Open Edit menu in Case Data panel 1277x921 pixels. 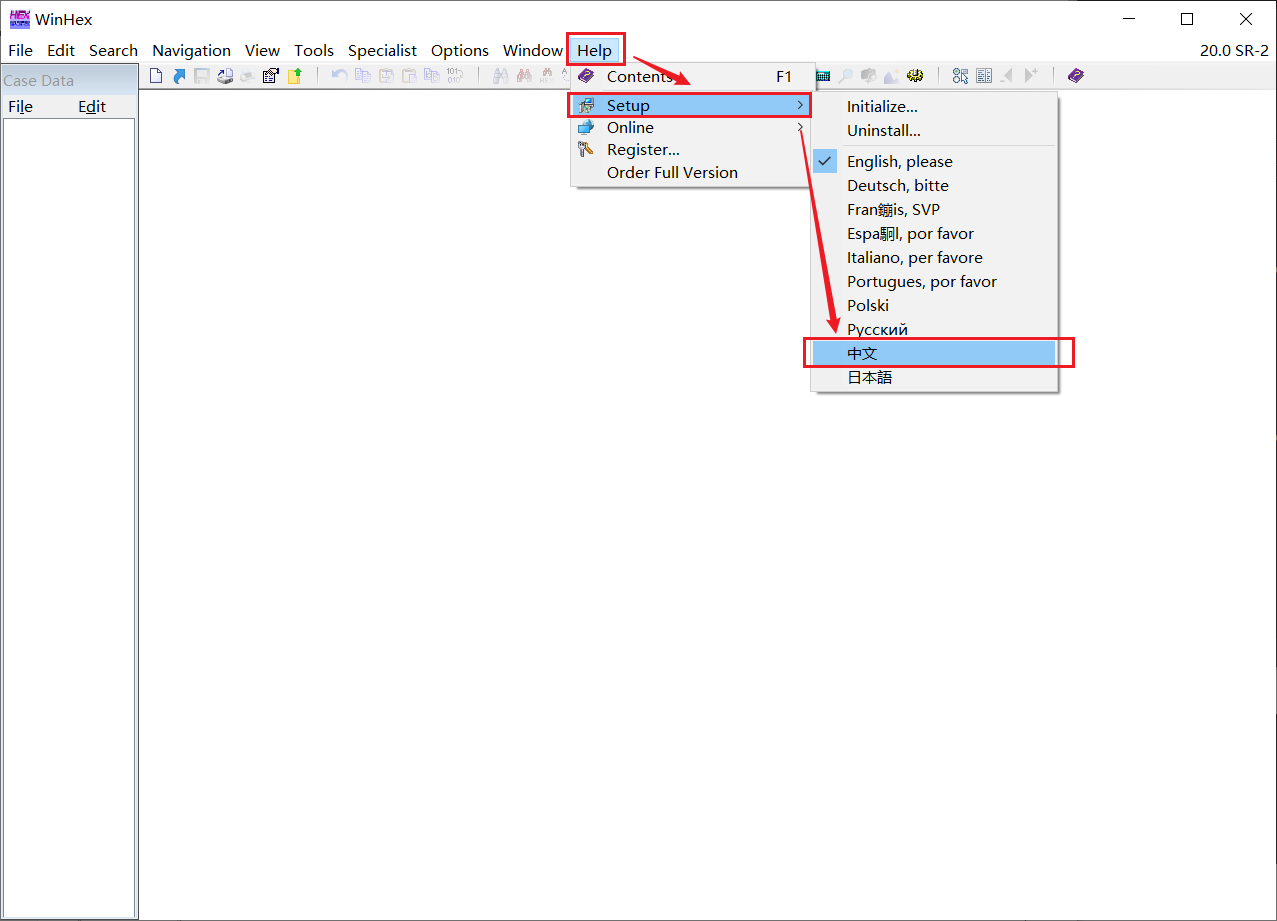click(92, 107)
